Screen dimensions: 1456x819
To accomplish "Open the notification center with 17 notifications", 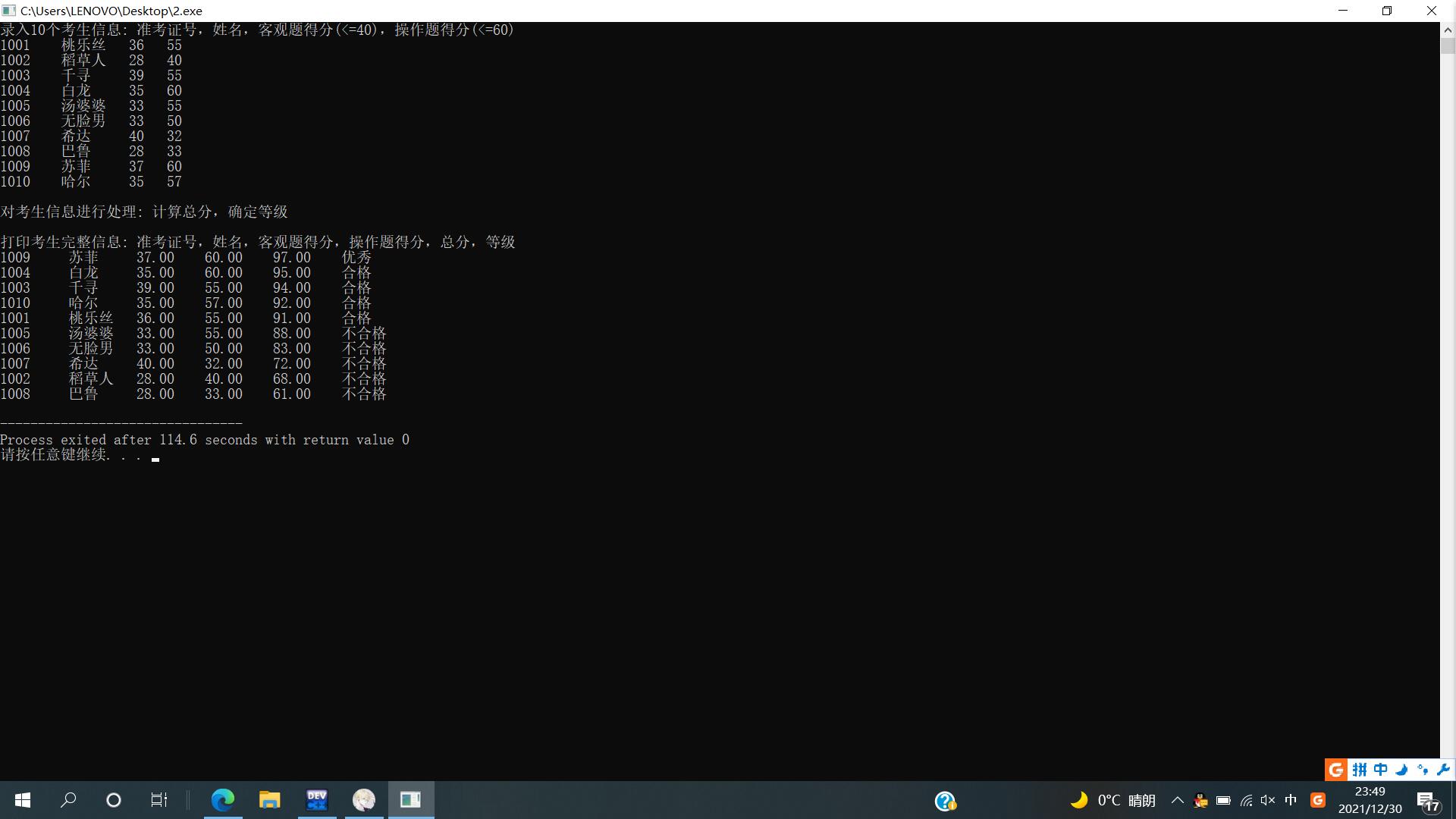I will coord(1429,801).
